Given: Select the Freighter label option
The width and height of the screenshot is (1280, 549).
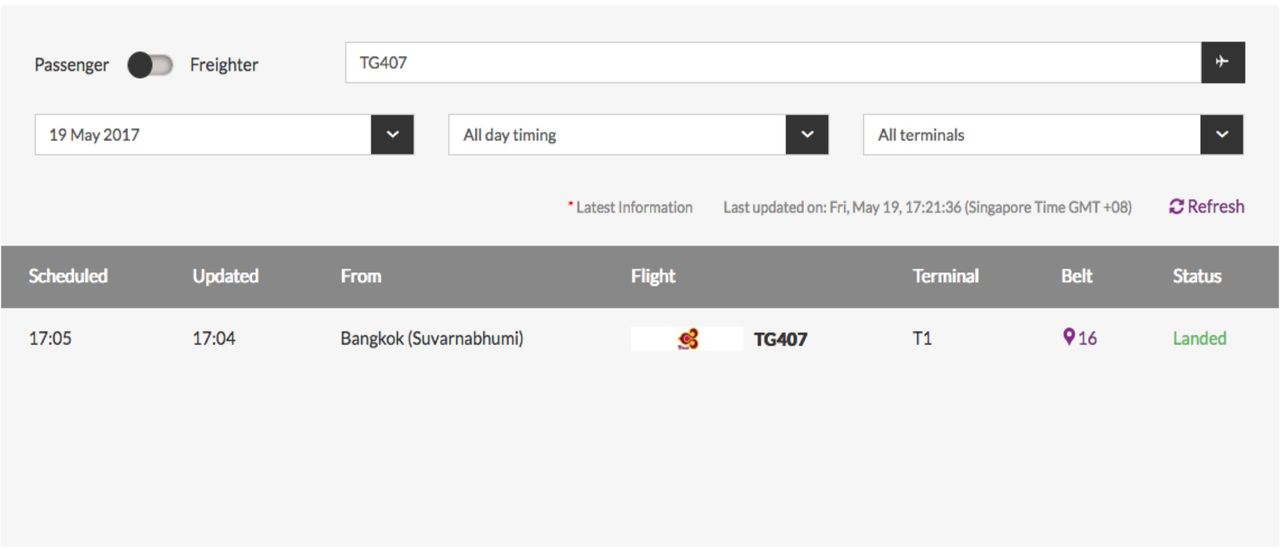Looking at the screenshot, I should click(224, 65).
